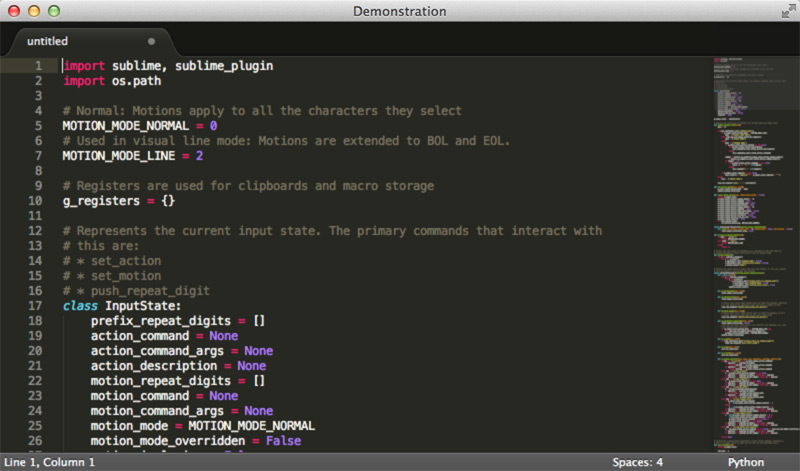
Task: Close the untitled tab via its dot
Action: (152, 41)
